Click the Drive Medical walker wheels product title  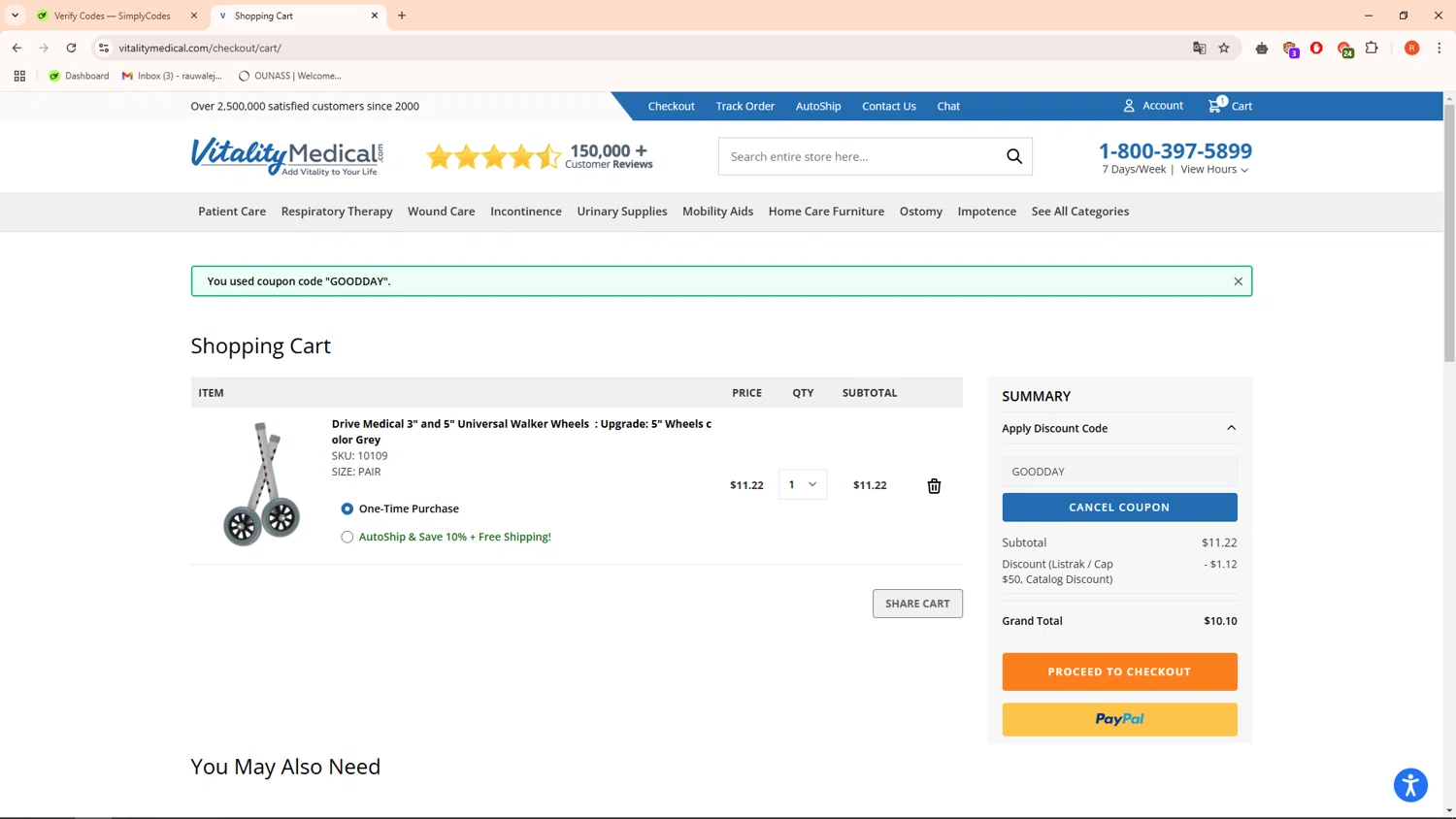[521, 432]
